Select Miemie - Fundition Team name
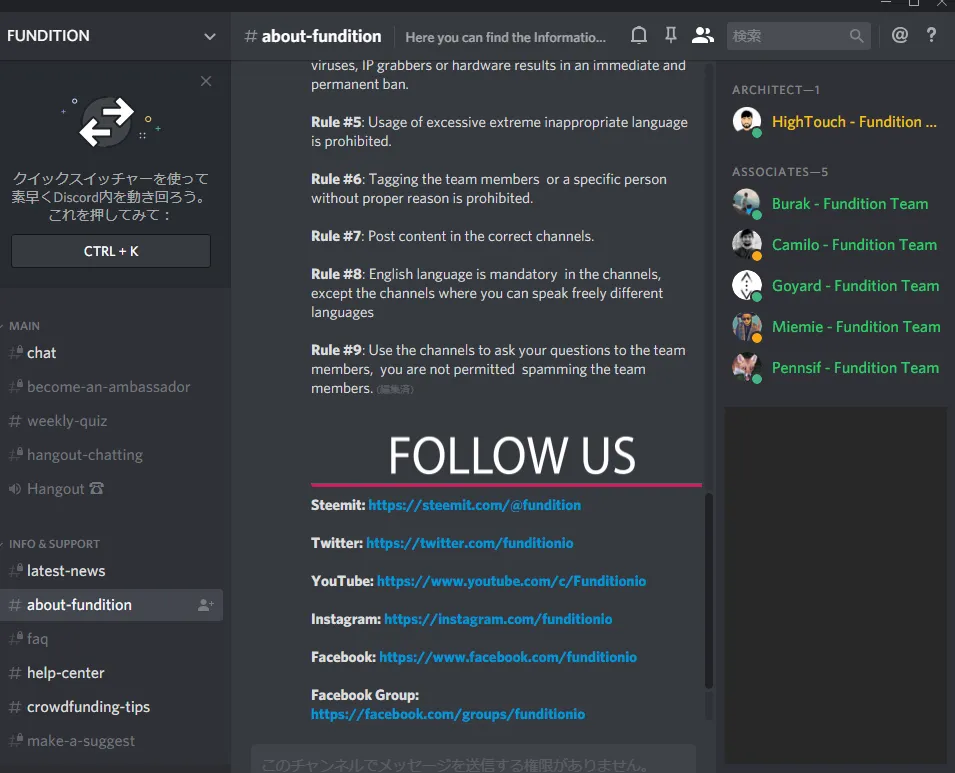 [856, 327]
